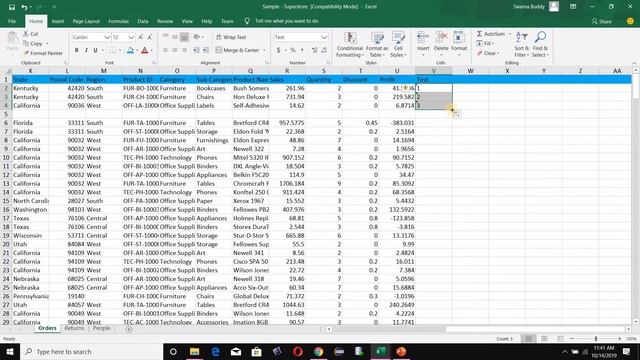Switch to the Formulas tab

tap(118, 21)
